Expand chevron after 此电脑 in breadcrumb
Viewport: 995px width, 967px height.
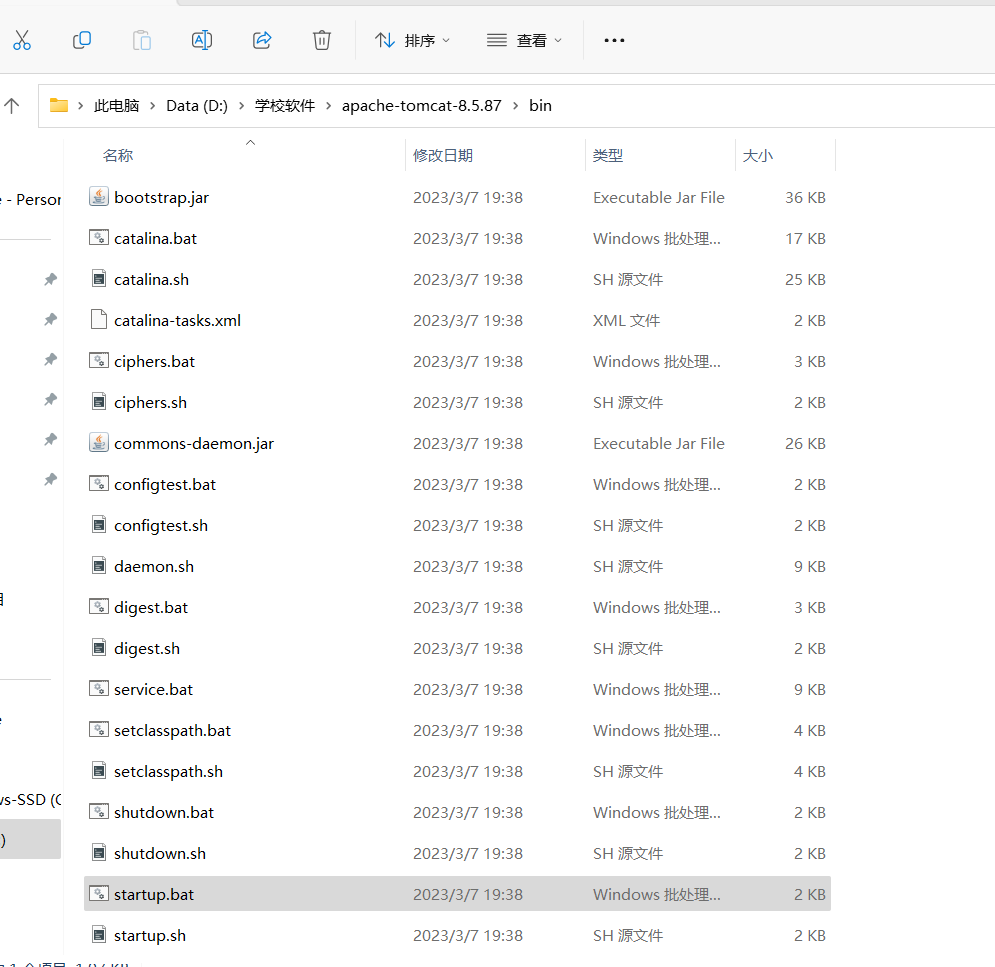click(x=153, y=106)
